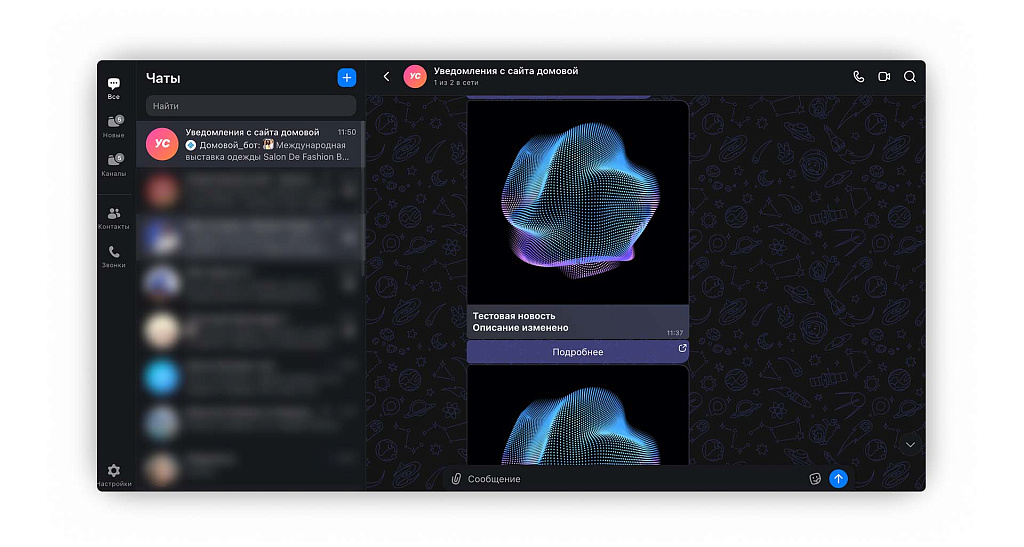Attach a file with the paperclip icon
Screen dimensions: 1024x547
pyautogui.click(x=456, y=478)
